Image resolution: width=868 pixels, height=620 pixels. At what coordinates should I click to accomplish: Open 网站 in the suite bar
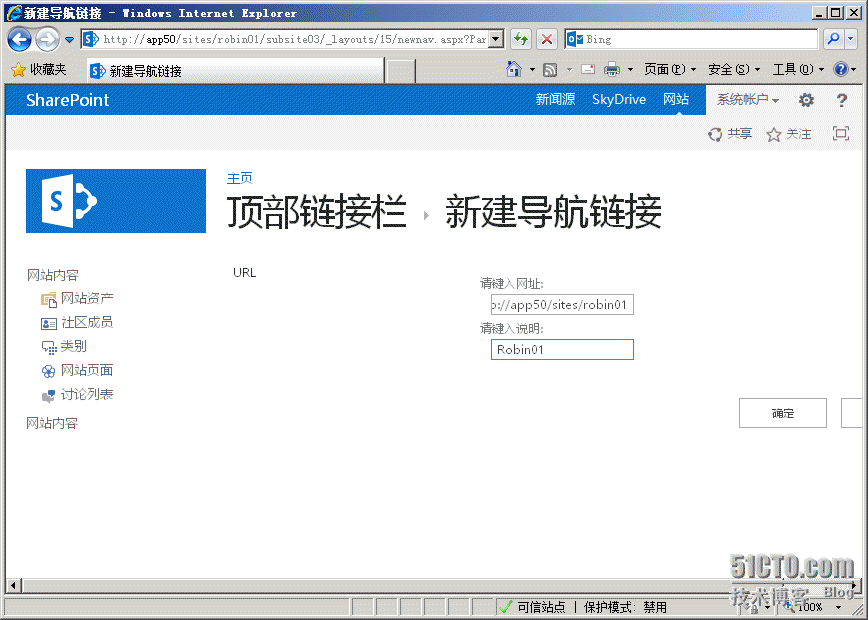point(676,100)
